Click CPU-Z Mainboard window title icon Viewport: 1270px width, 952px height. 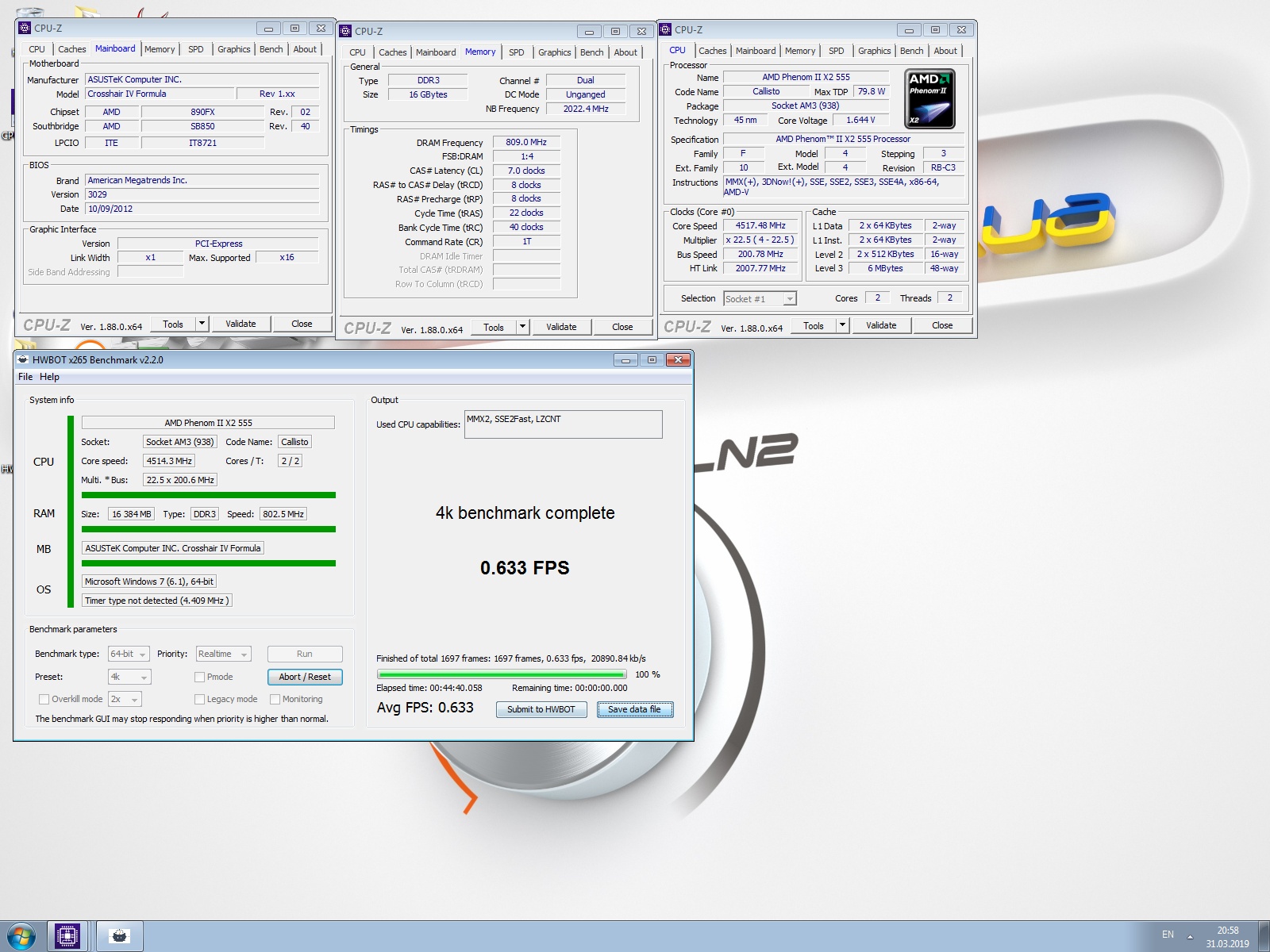click(x=25, y=28)
